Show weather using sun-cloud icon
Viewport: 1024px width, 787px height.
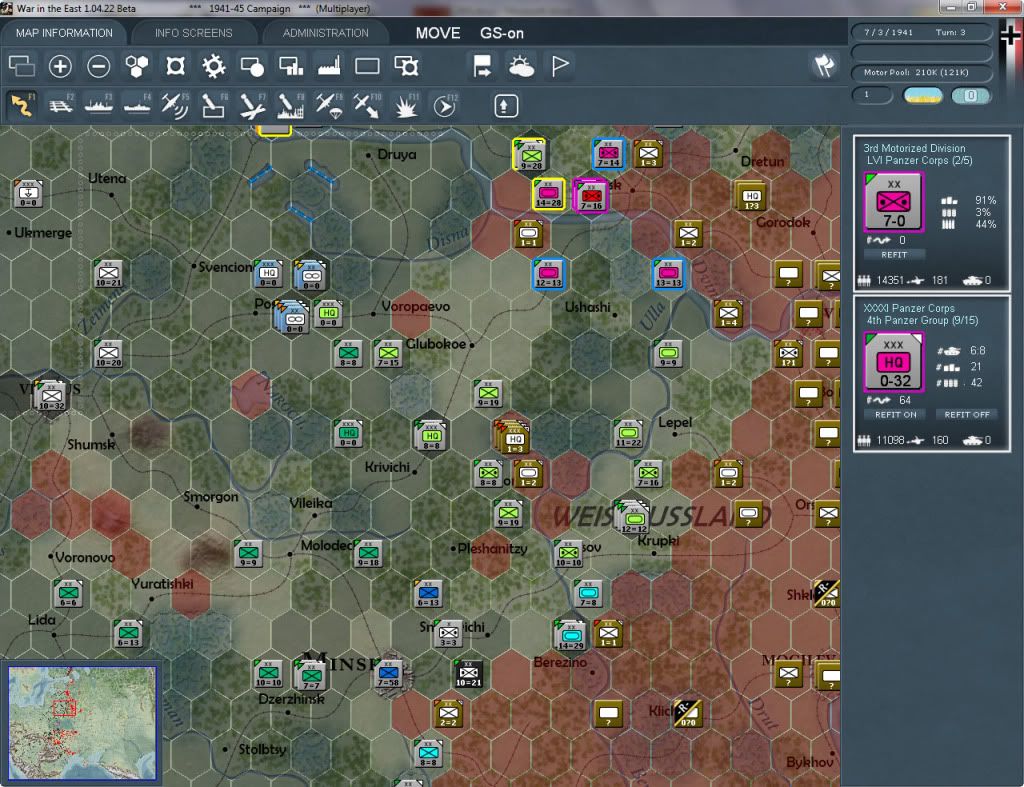521,66
